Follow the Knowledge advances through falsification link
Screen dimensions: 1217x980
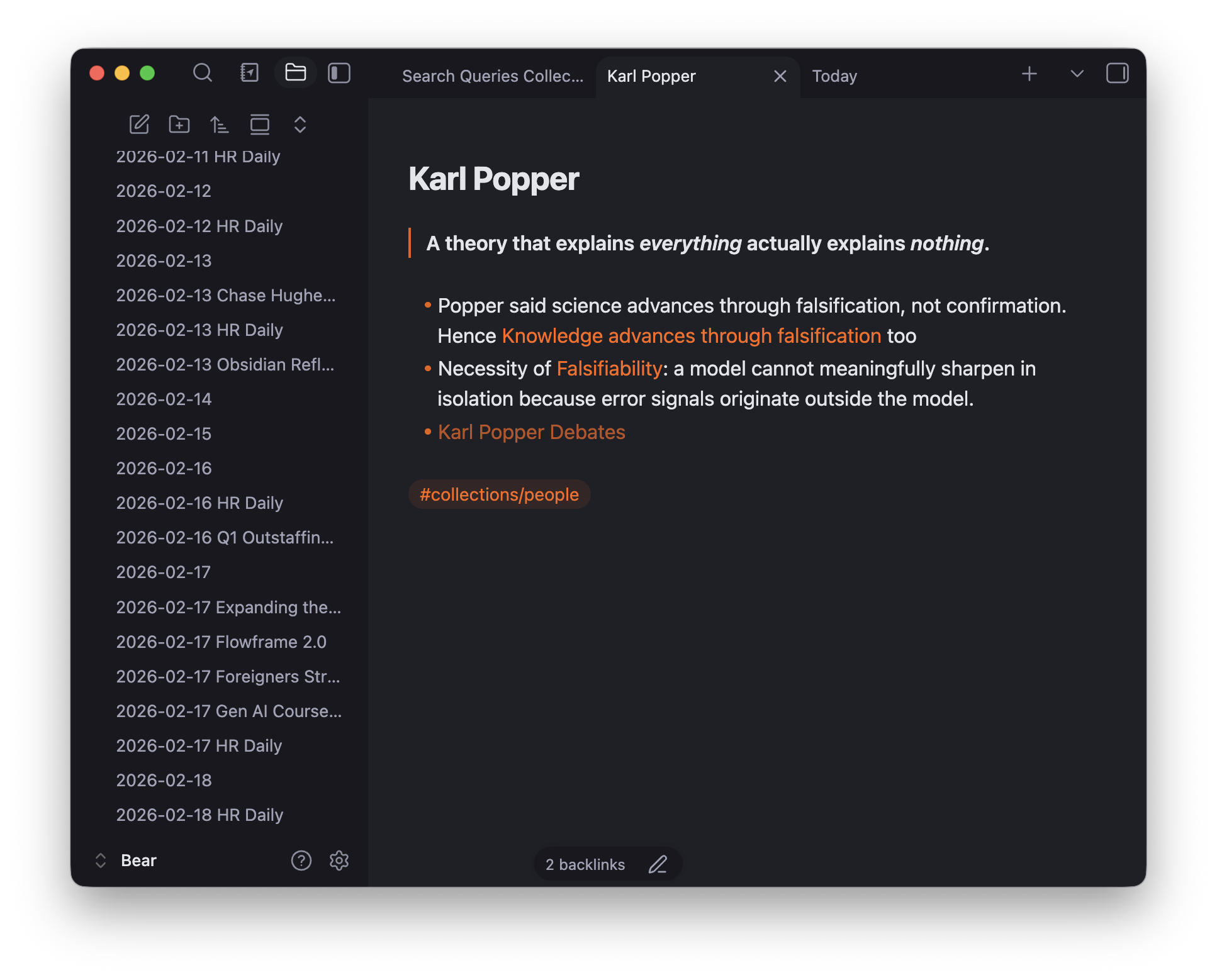tap(692, 336)
